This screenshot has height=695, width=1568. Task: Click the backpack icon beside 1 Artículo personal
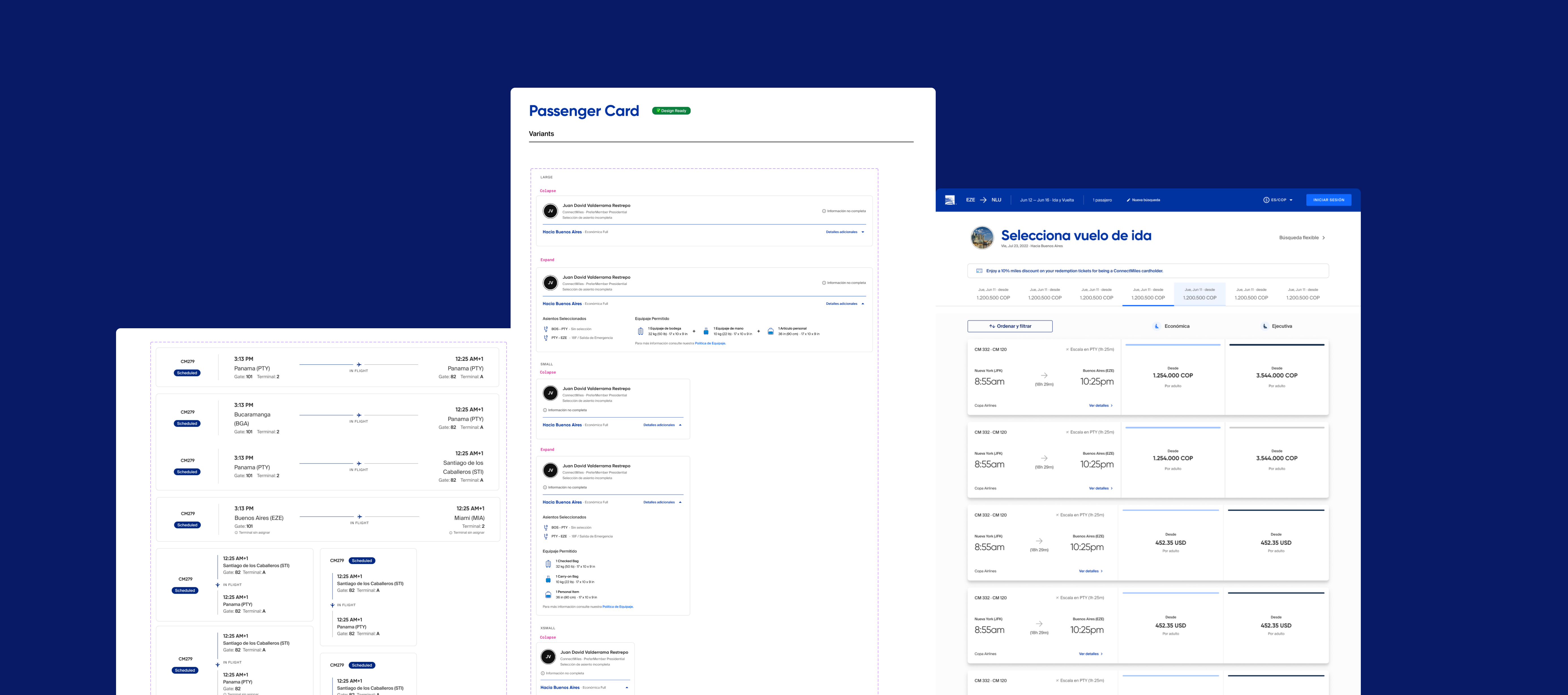(x=771, y=331)
